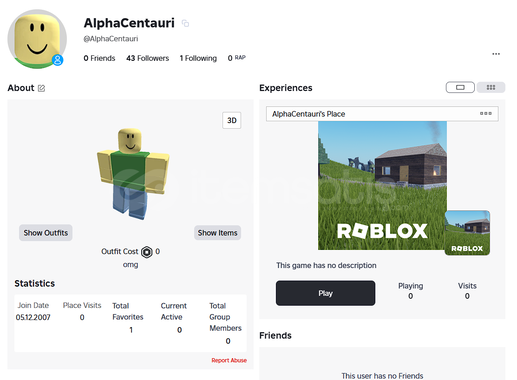
Task: Toggle the 3D avatar view
Action: pyautogui.click(x=232, y=120)
